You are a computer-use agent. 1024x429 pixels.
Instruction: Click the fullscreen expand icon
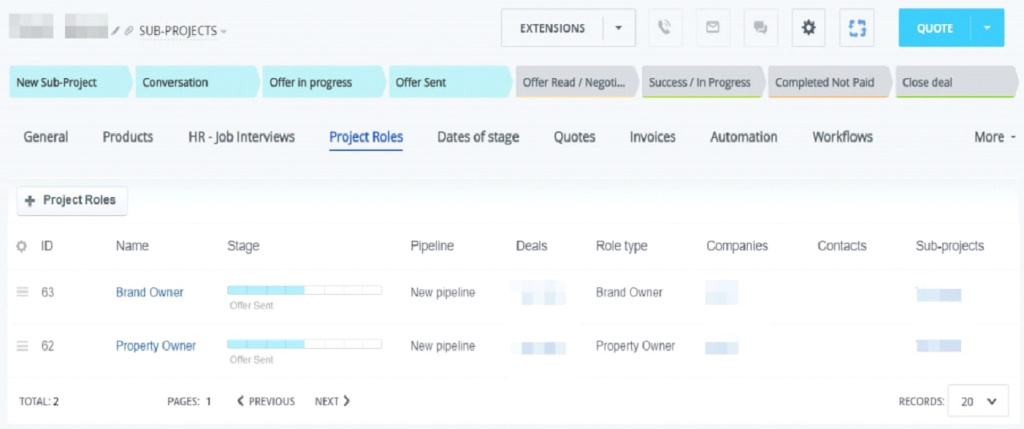(x=856, y=28)
